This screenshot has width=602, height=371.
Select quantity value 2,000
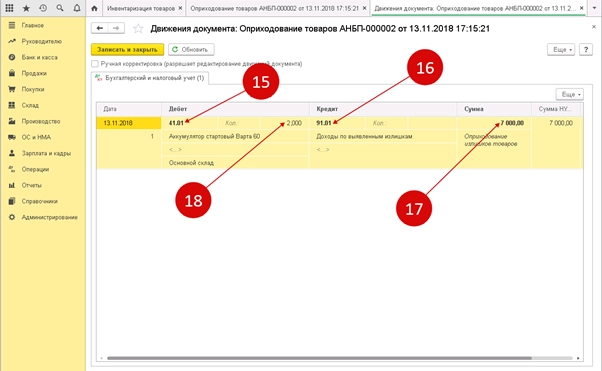(x=294, y=123)
